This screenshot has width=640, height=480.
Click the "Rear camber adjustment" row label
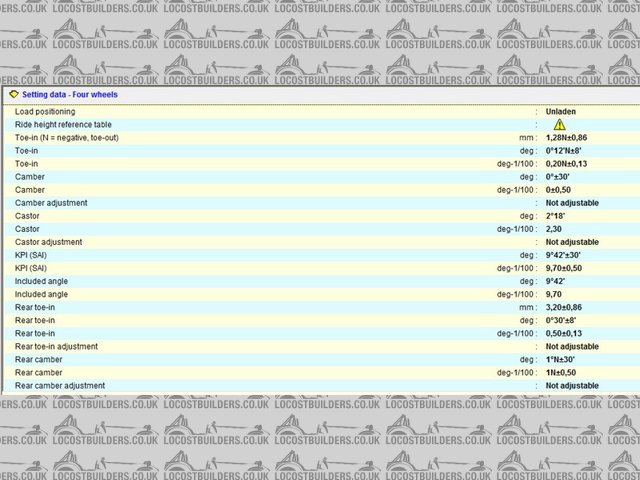(x=58, y=385)
